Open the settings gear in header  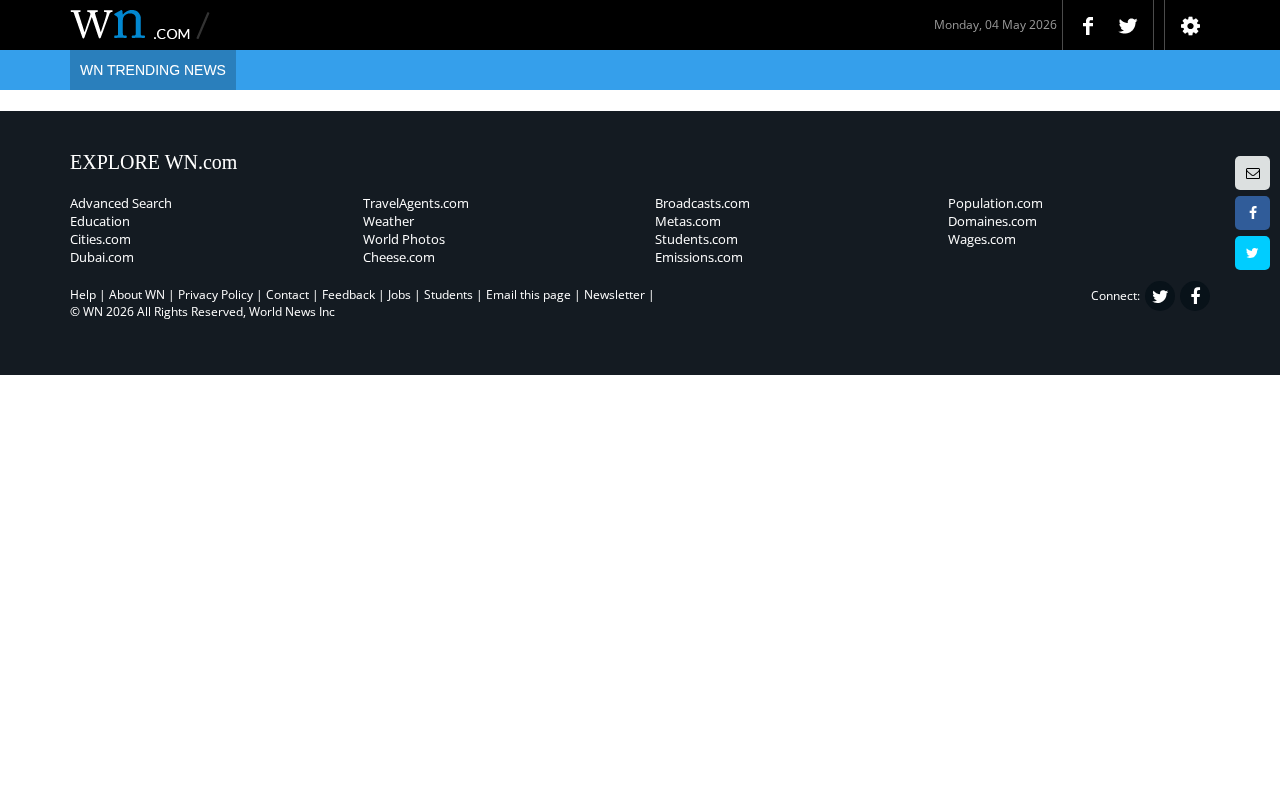tap(1190, 26)
